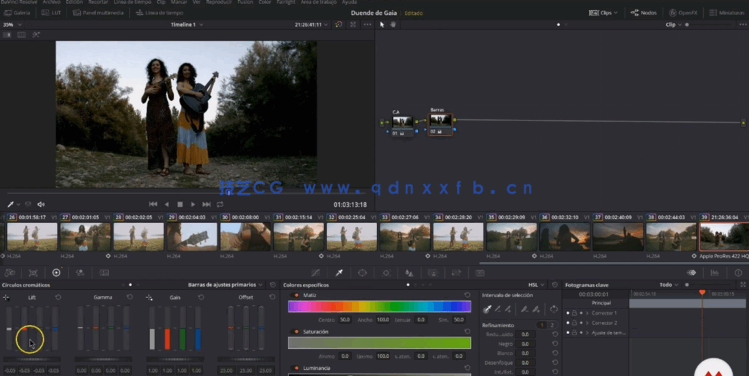The image size is (749, 376).
Task: Reset the Lift bars
Action: point(58,297)
